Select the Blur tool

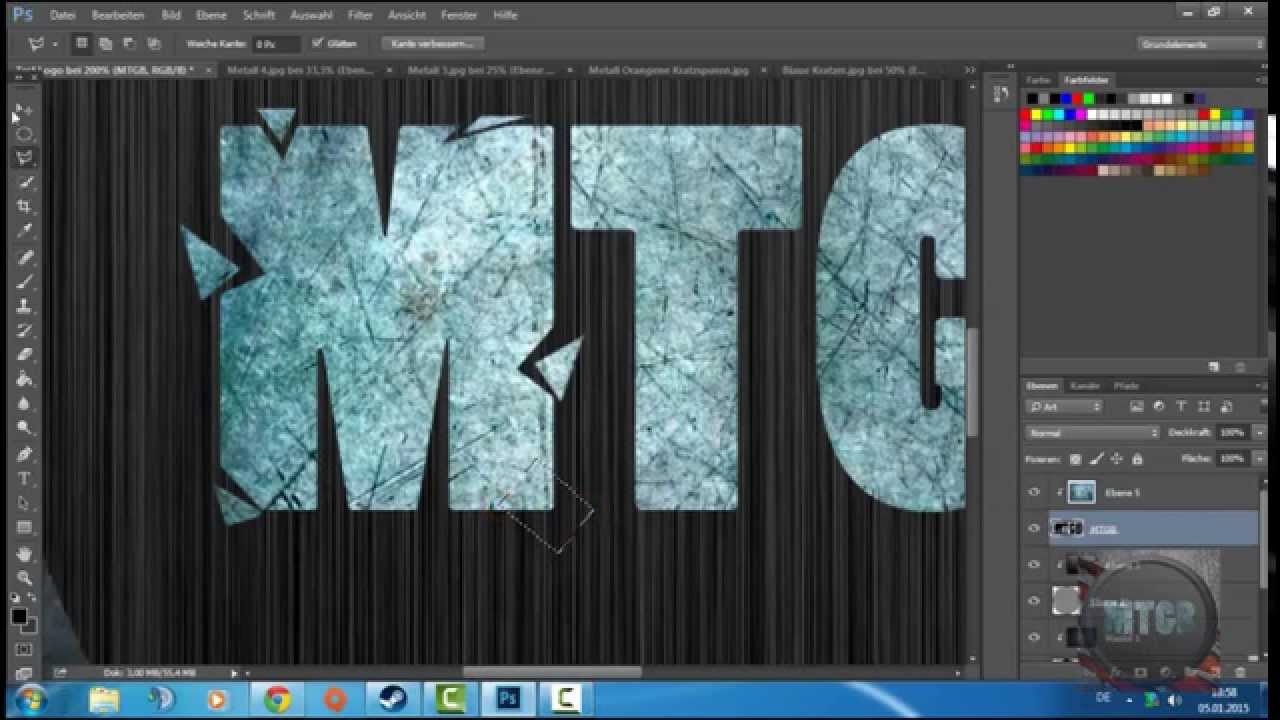click(24, 404)
